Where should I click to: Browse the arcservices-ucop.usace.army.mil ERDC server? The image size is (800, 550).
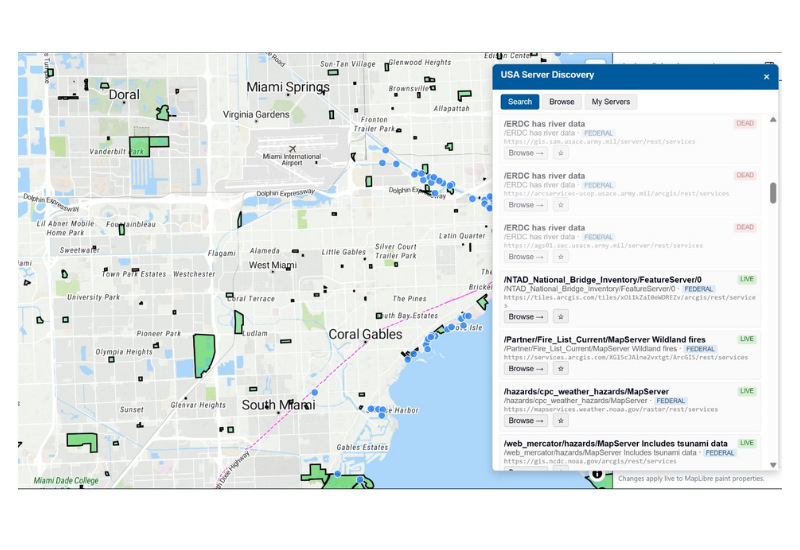click(x=526, y=205)
